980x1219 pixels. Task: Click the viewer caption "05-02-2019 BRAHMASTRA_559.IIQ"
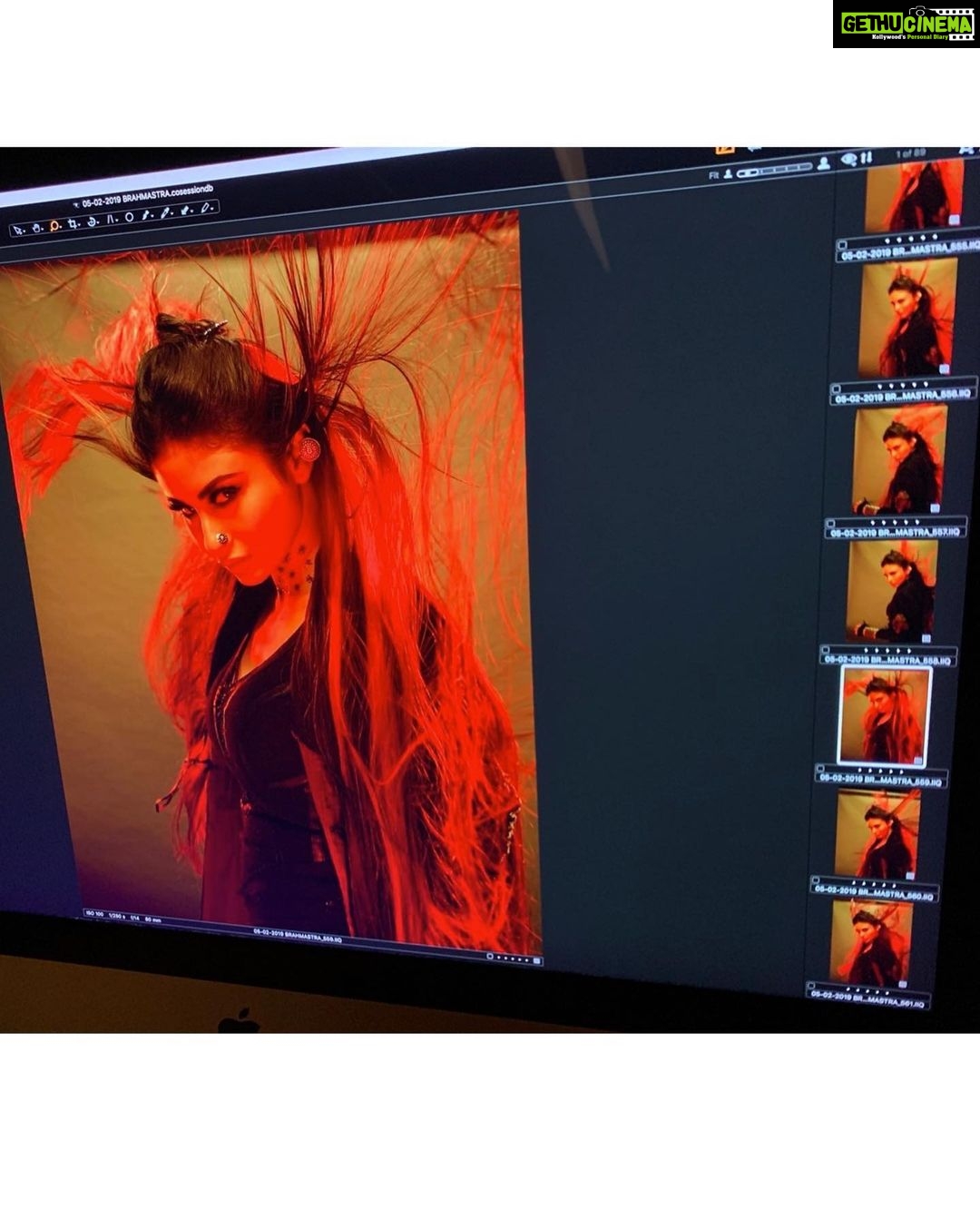(298, 937)
